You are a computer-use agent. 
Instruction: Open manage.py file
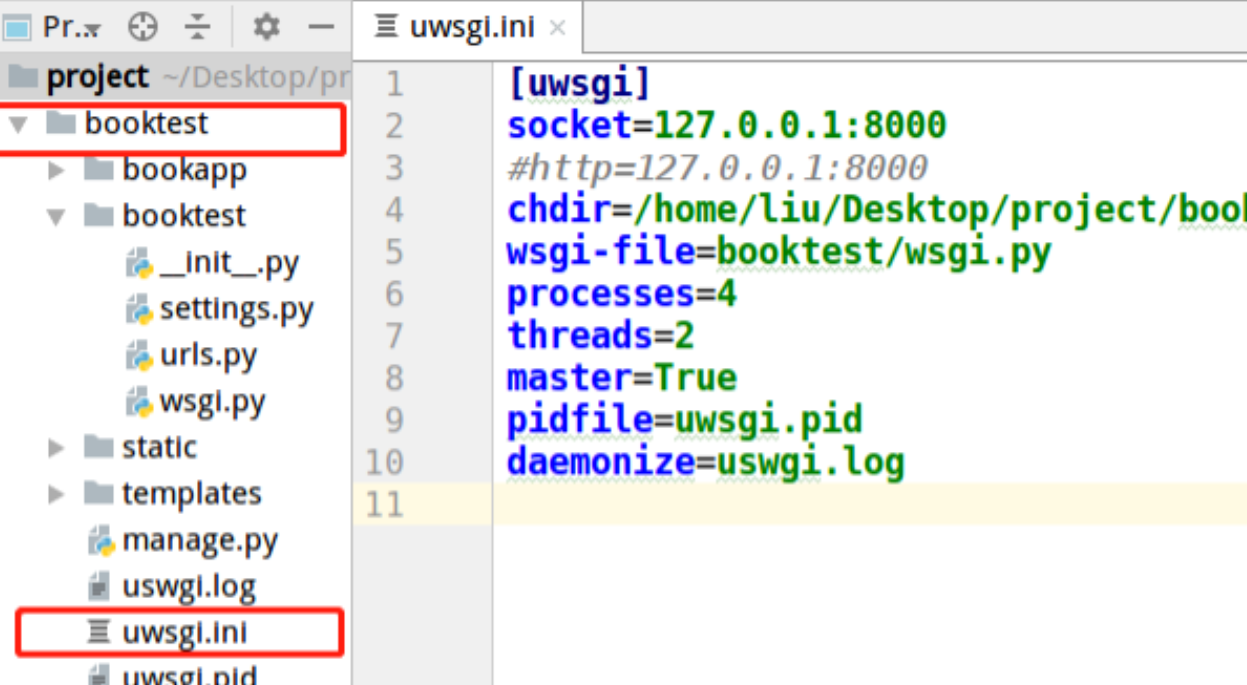200,541
